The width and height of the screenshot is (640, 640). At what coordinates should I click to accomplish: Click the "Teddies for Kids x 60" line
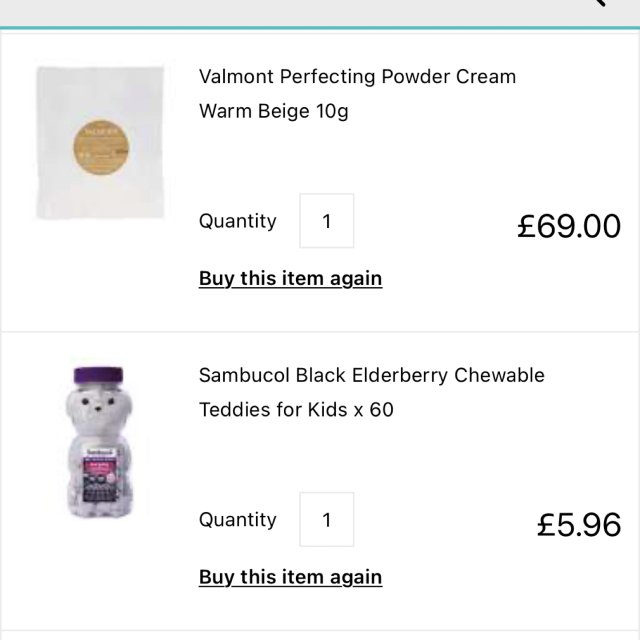[296, 410]
